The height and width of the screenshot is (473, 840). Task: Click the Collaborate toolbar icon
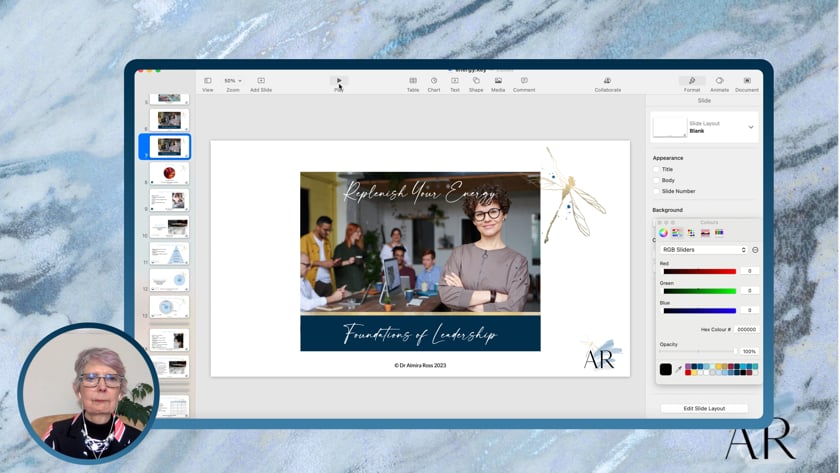(x=608, y=80)
